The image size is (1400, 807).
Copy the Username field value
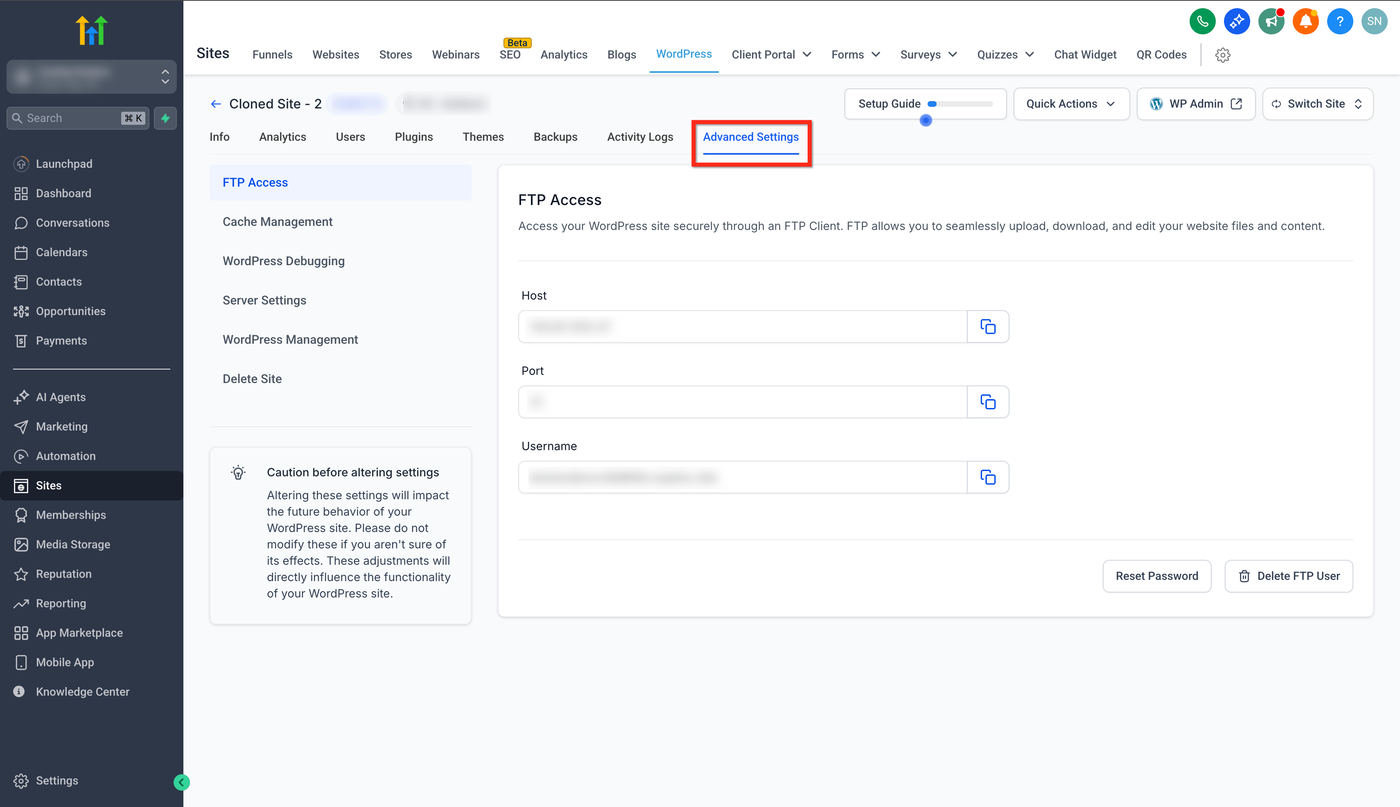988,478
